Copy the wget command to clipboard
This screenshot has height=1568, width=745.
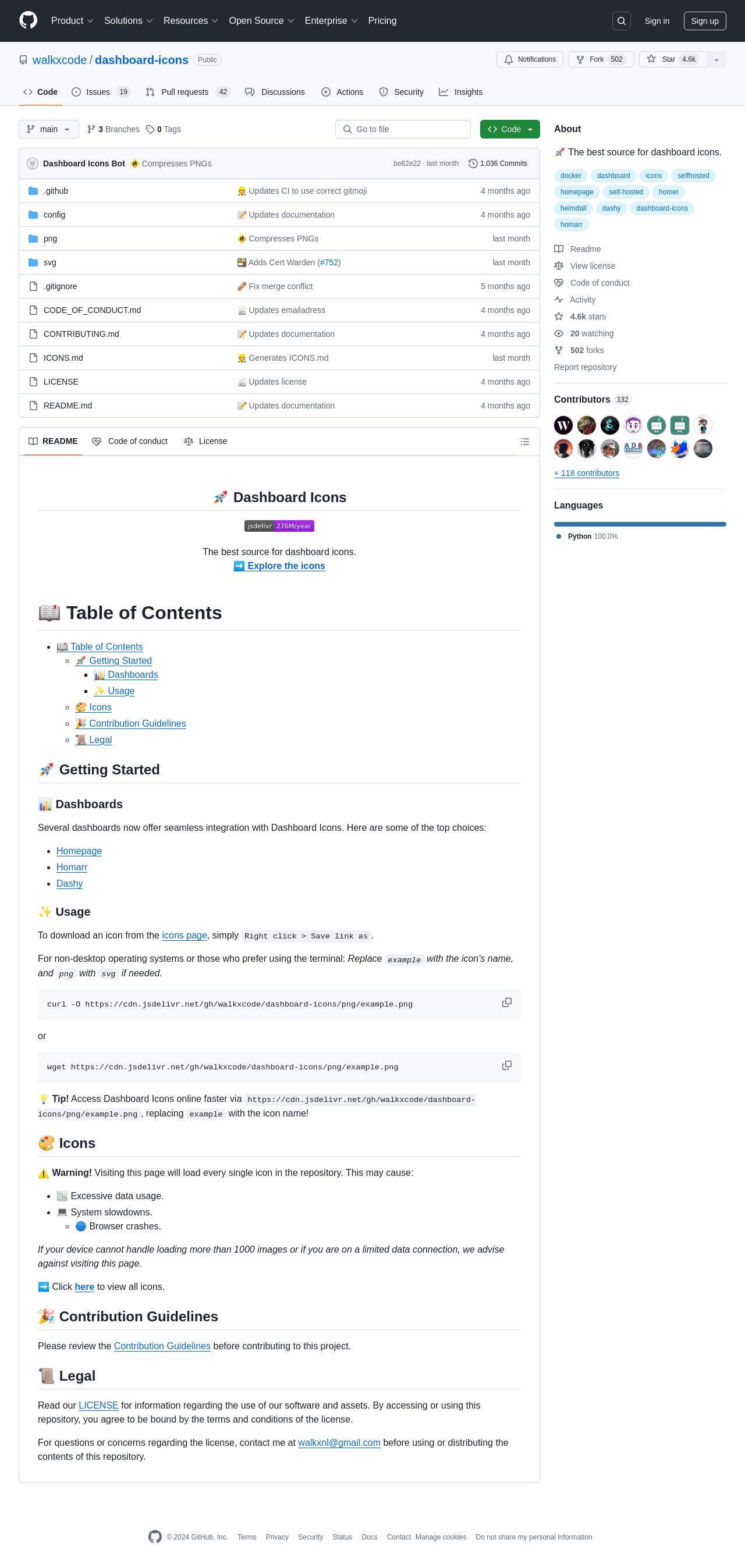click(x=506, y=1065)
